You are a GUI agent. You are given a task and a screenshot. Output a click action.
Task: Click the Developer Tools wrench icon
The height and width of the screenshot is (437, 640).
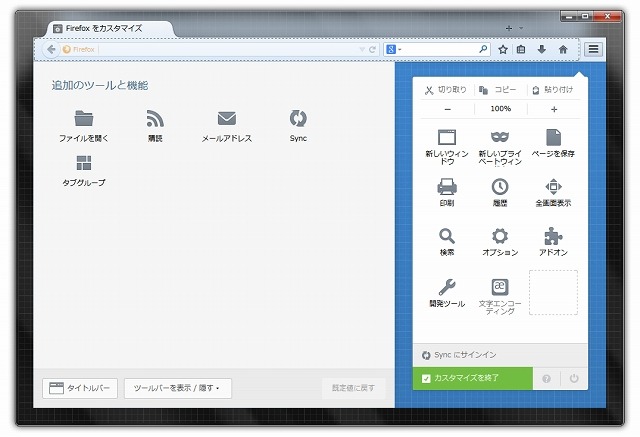[447, 287]
